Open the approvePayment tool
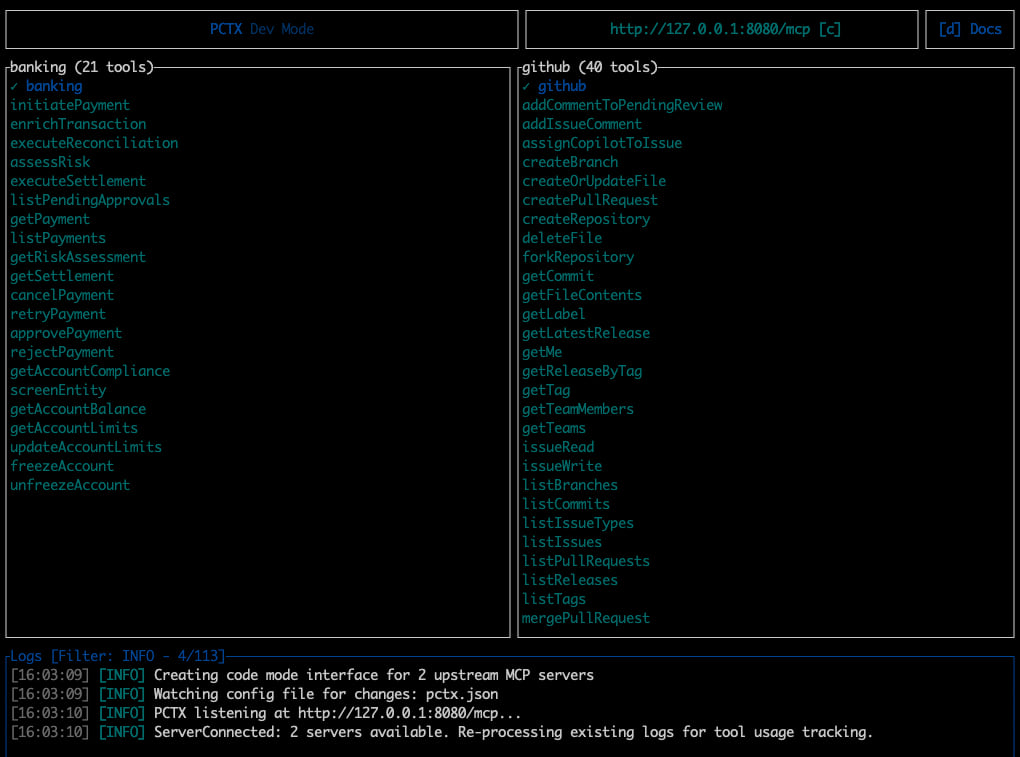 click(66, 333)
